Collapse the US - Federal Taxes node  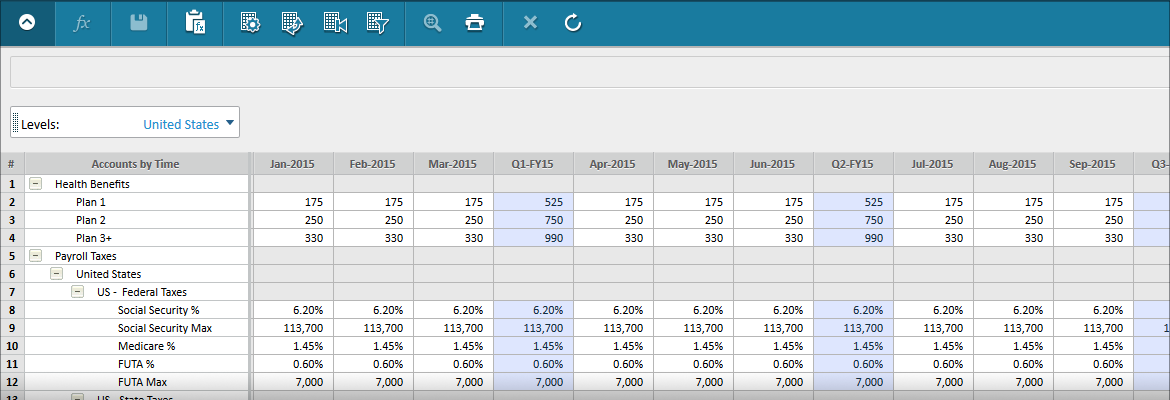pyautogui.click(x=77, y=292)
